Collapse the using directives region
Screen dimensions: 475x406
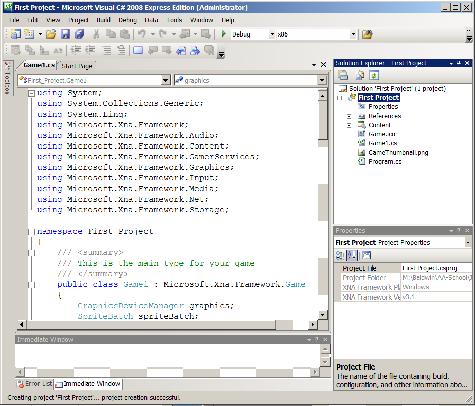tap(31, 93)
